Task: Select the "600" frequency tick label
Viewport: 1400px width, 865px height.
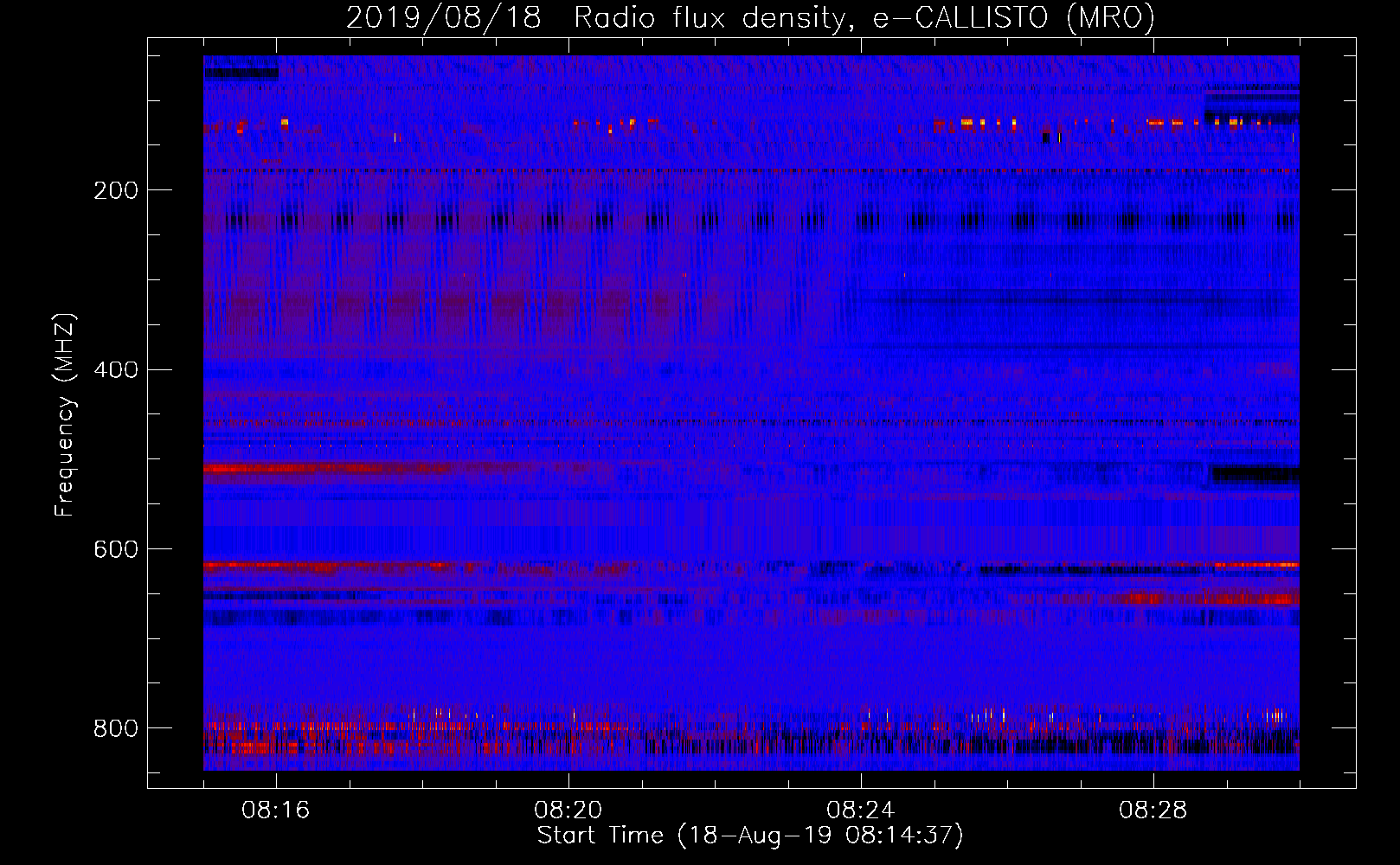Action: 115,550
